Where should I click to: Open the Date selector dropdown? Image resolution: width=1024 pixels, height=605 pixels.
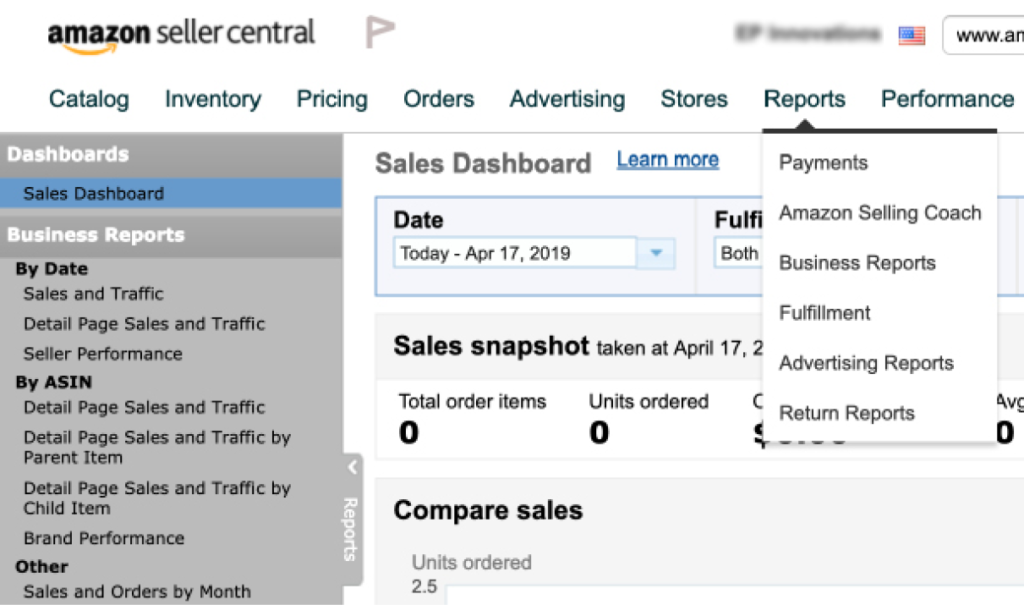click(x=657, y=253)
